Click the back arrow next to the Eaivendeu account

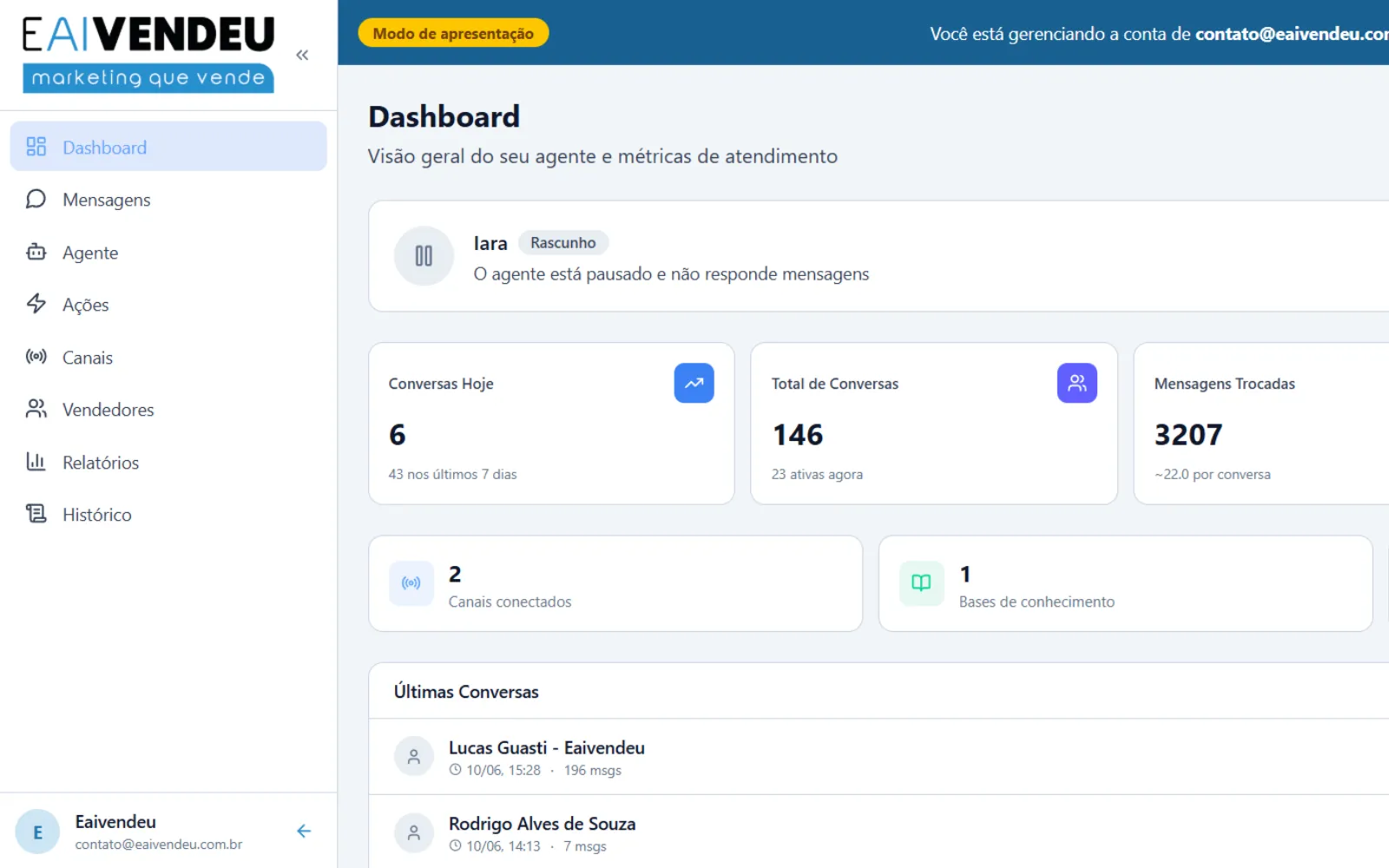304,831
